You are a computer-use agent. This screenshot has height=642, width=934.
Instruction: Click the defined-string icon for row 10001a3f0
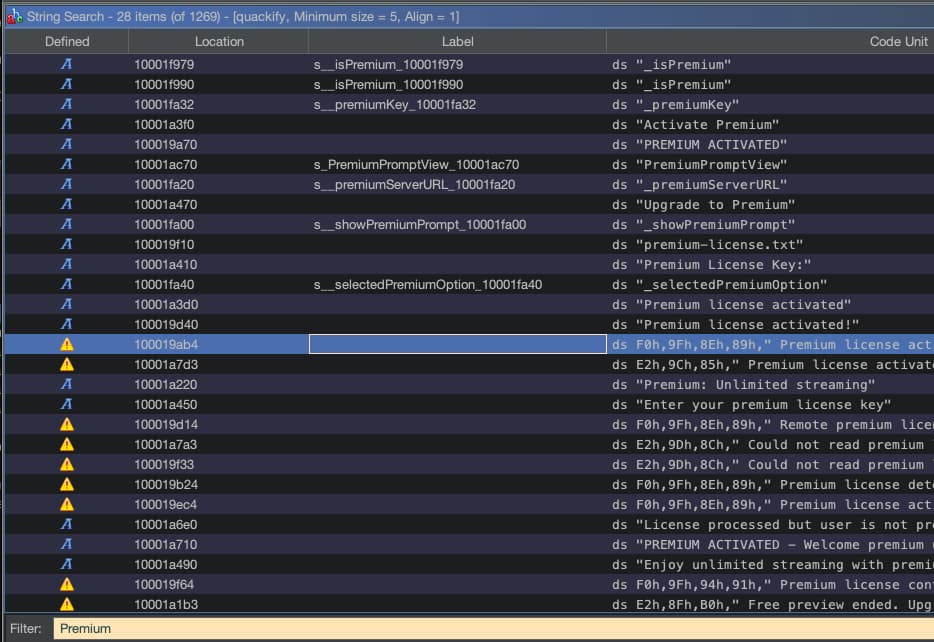[67, 124]
